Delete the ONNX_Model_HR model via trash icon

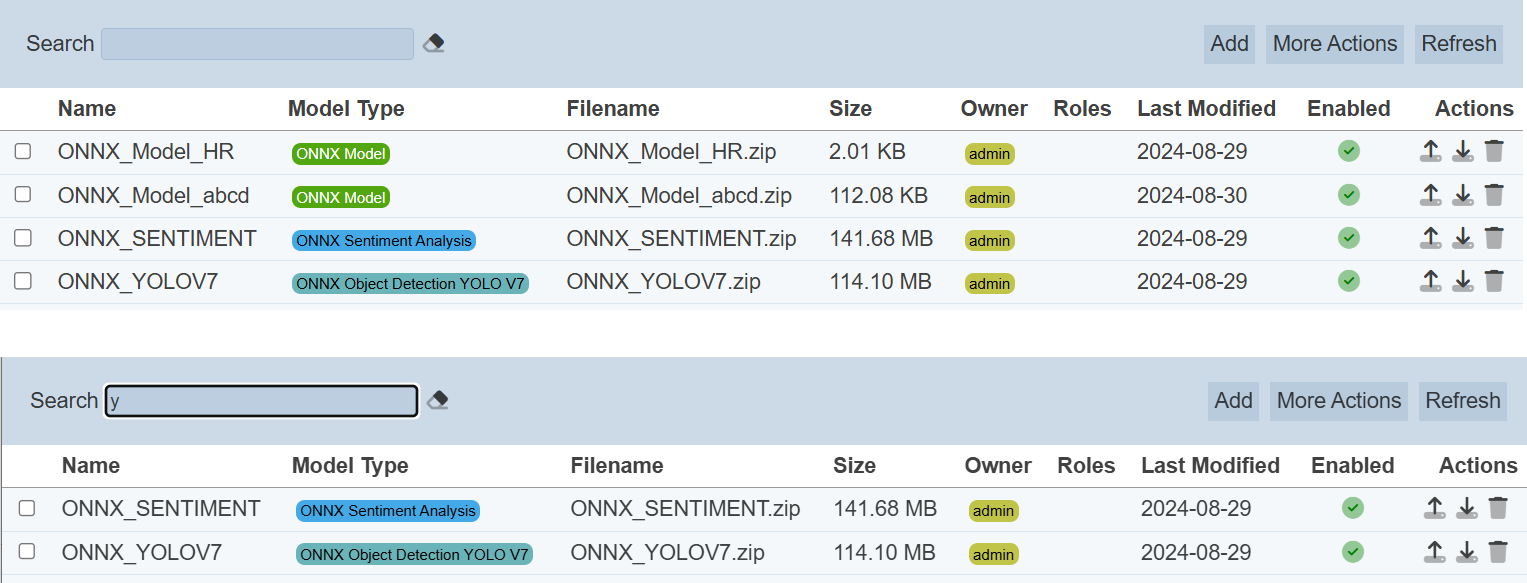coord(1494,152)
